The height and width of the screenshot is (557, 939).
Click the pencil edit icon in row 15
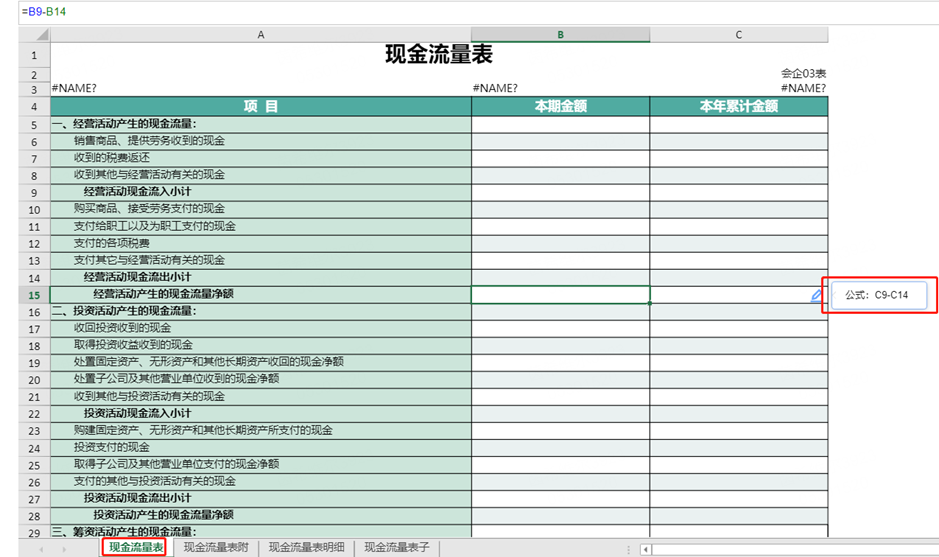816,295
